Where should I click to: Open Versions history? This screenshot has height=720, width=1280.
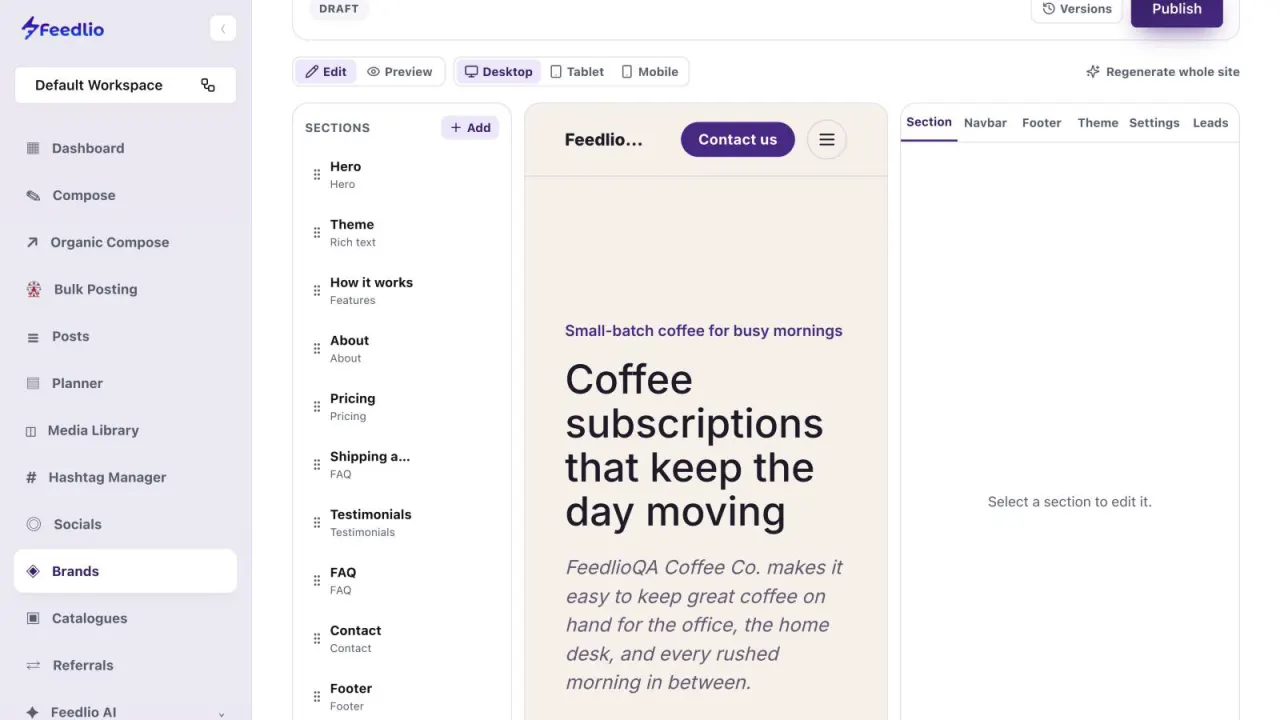[x=1077, y=9]
